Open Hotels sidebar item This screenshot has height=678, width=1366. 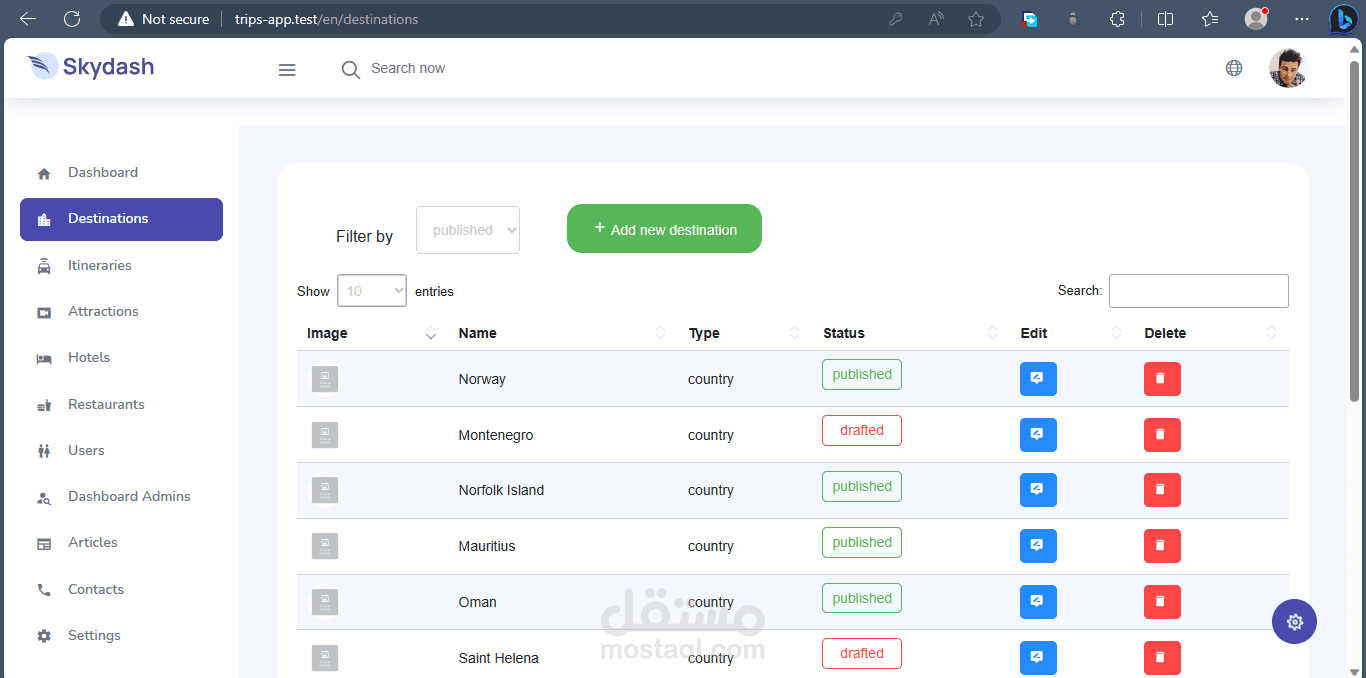121,358
